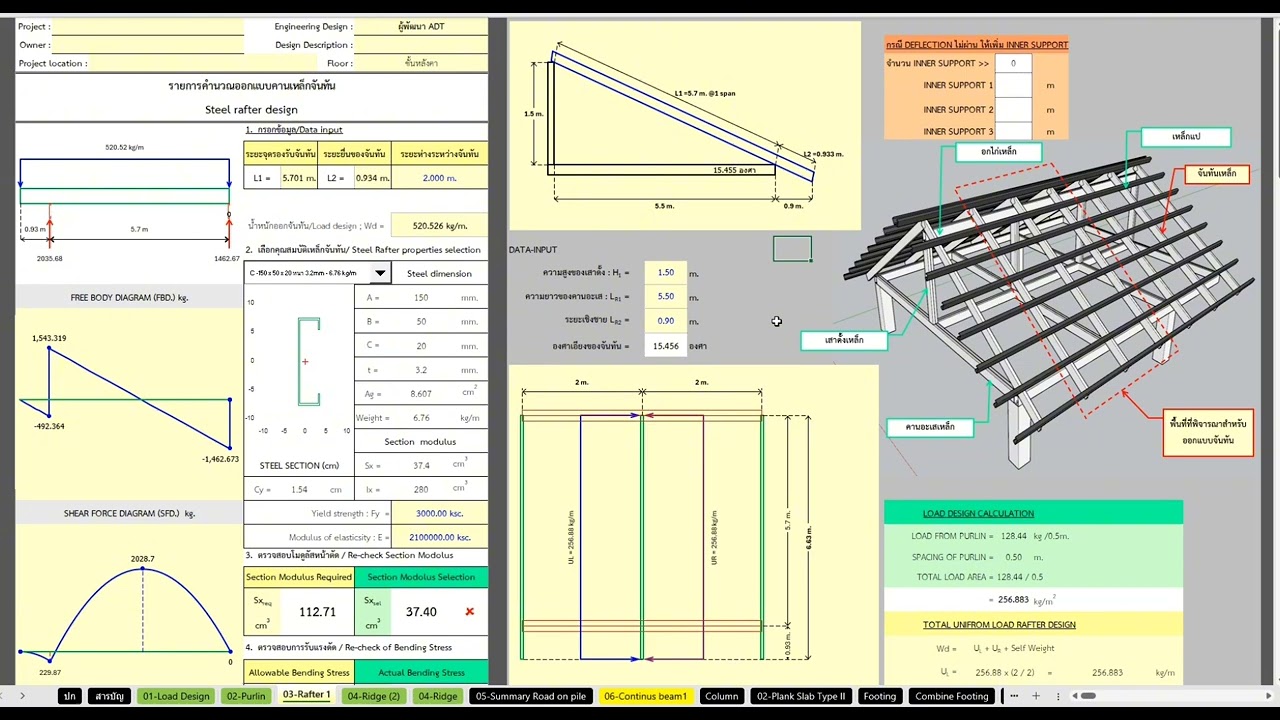The width and height of the screenshot is (1280, 720).
Task: Select the number of INNER SUPPORT cell with 0
Action: coord(1013,64)
